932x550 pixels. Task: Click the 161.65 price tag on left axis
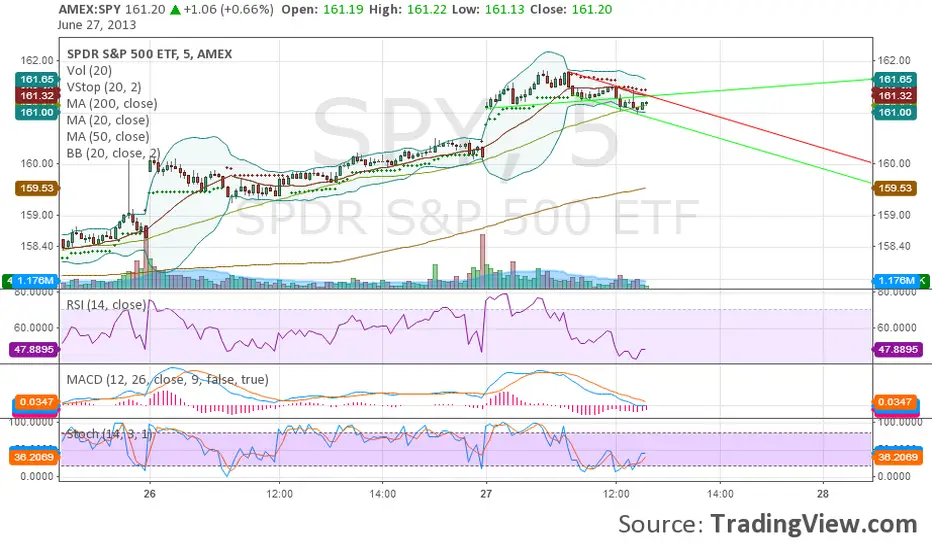[37, 79]
